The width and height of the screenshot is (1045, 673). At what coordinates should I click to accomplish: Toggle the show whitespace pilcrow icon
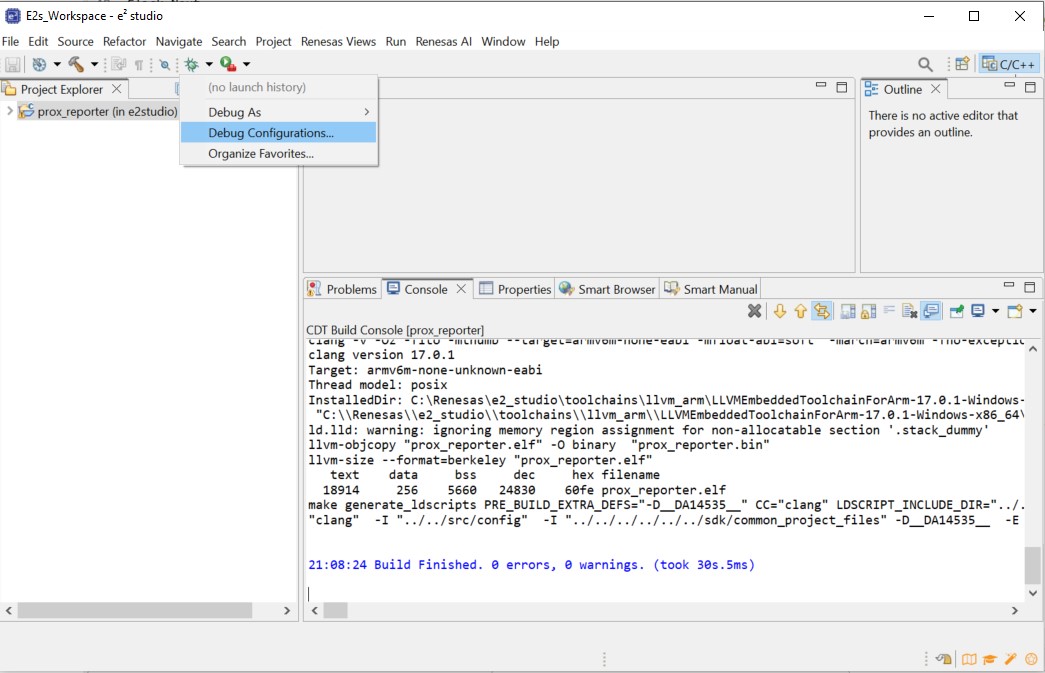click(139, 65)
